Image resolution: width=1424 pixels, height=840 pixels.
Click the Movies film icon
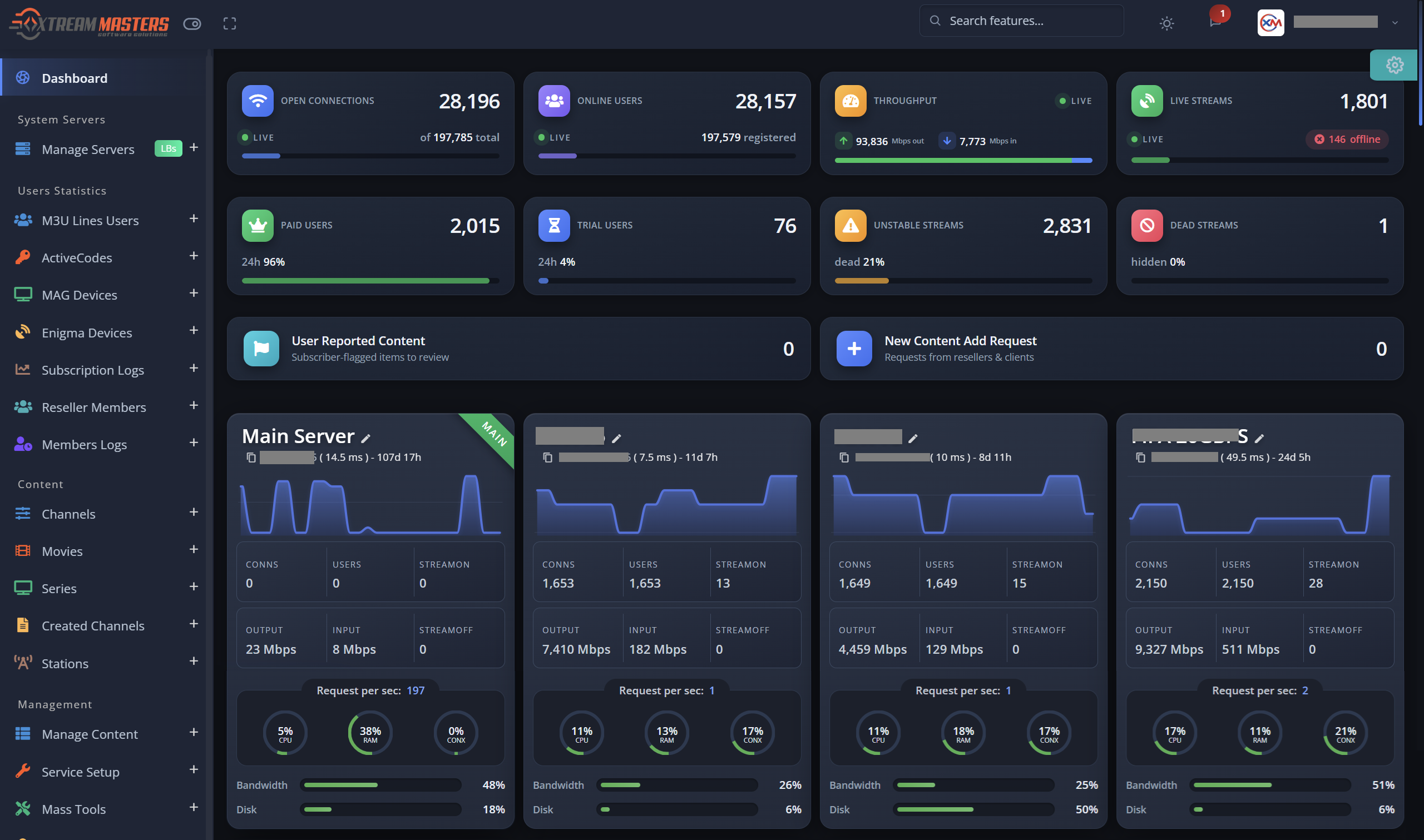23,551
